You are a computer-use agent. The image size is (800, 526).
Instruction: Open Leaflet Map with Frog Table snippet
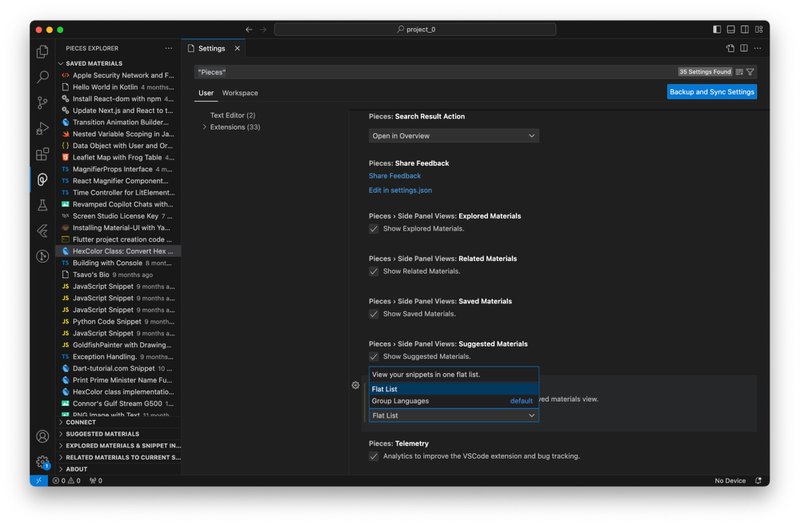point(119,157)
